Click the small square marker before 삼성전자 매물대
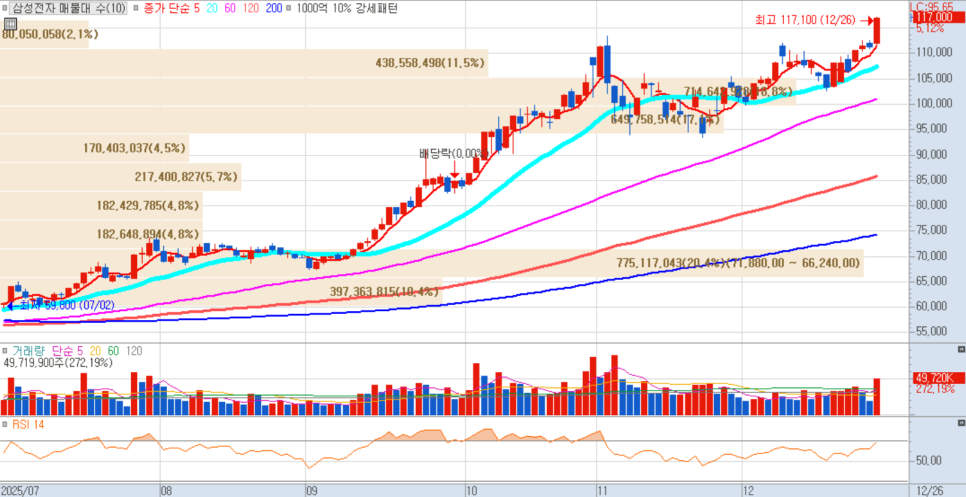 pyautogui.click(x=5, y=9)
